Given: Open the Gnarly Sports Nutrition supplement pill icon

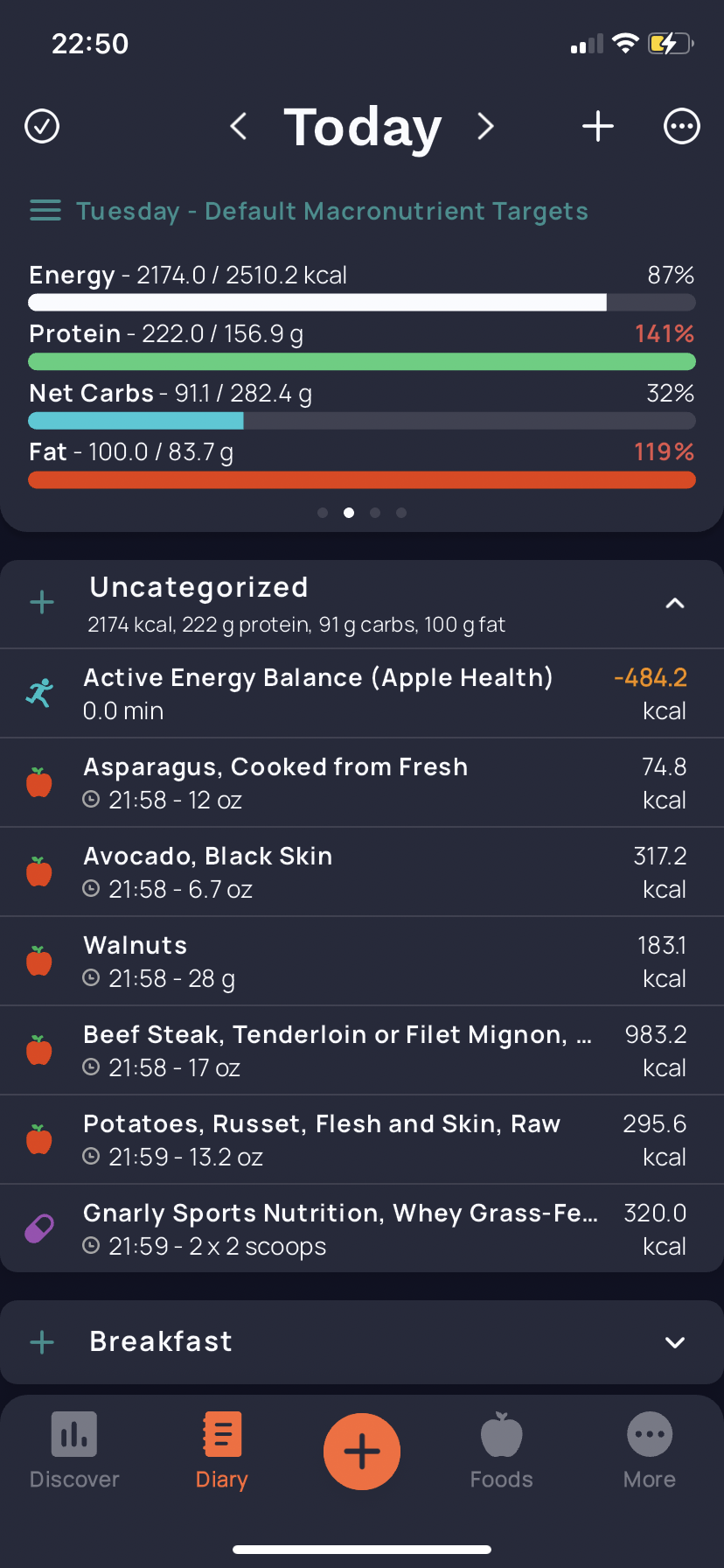Looking at the screenshot, I should (39, 1228).
